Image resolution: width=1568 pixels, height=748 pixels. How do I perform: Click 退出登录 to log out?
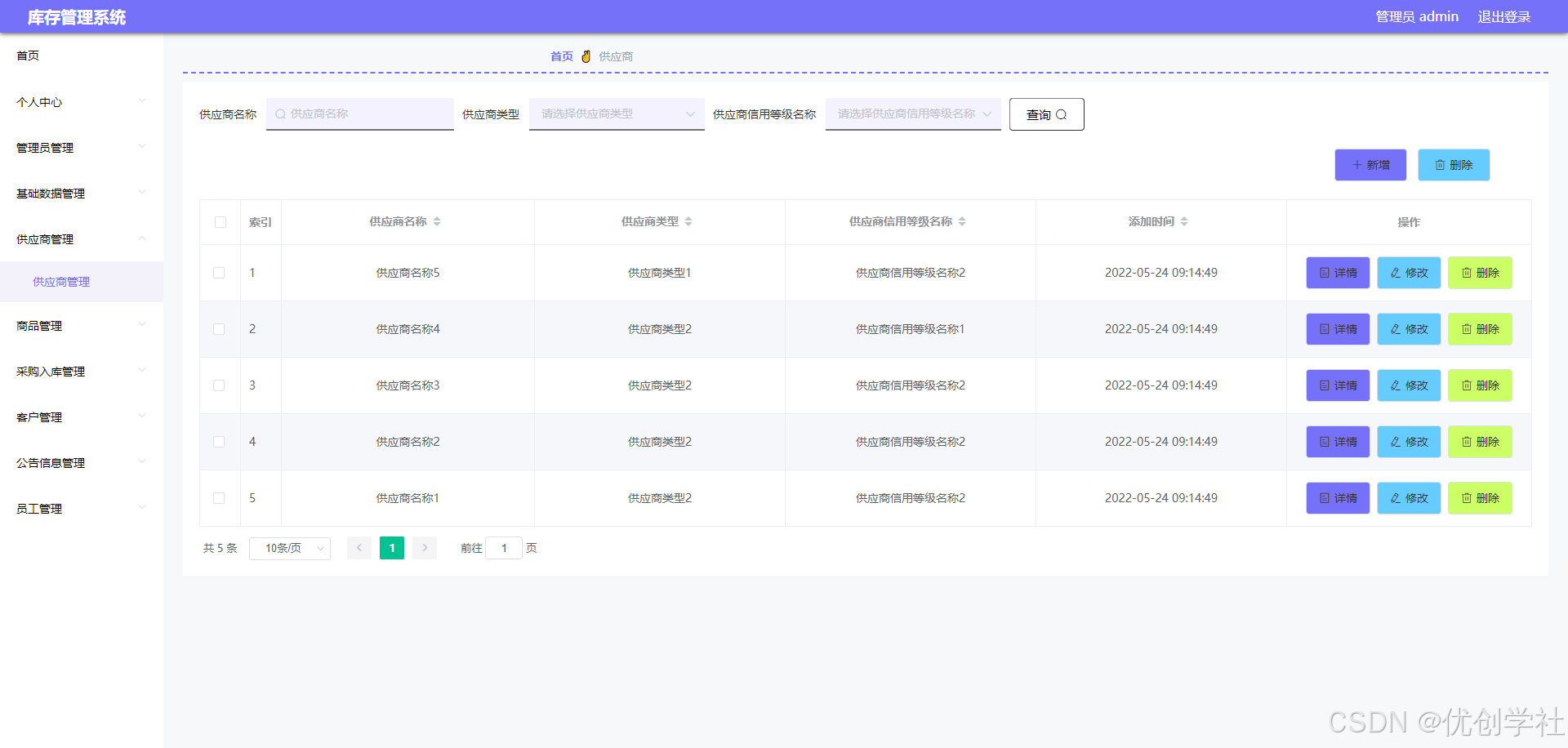pyautogui.click(x=1504, y=17)
